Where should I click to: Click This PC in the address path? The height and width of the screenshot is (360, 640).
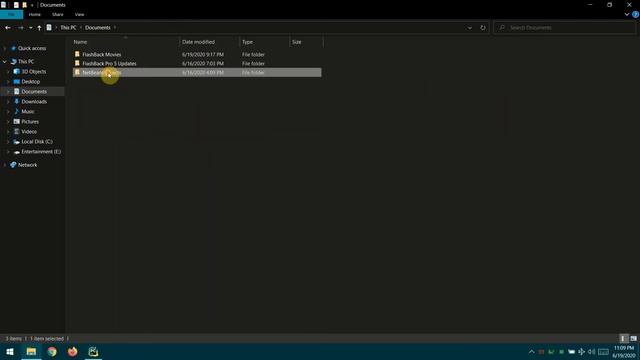68,28
